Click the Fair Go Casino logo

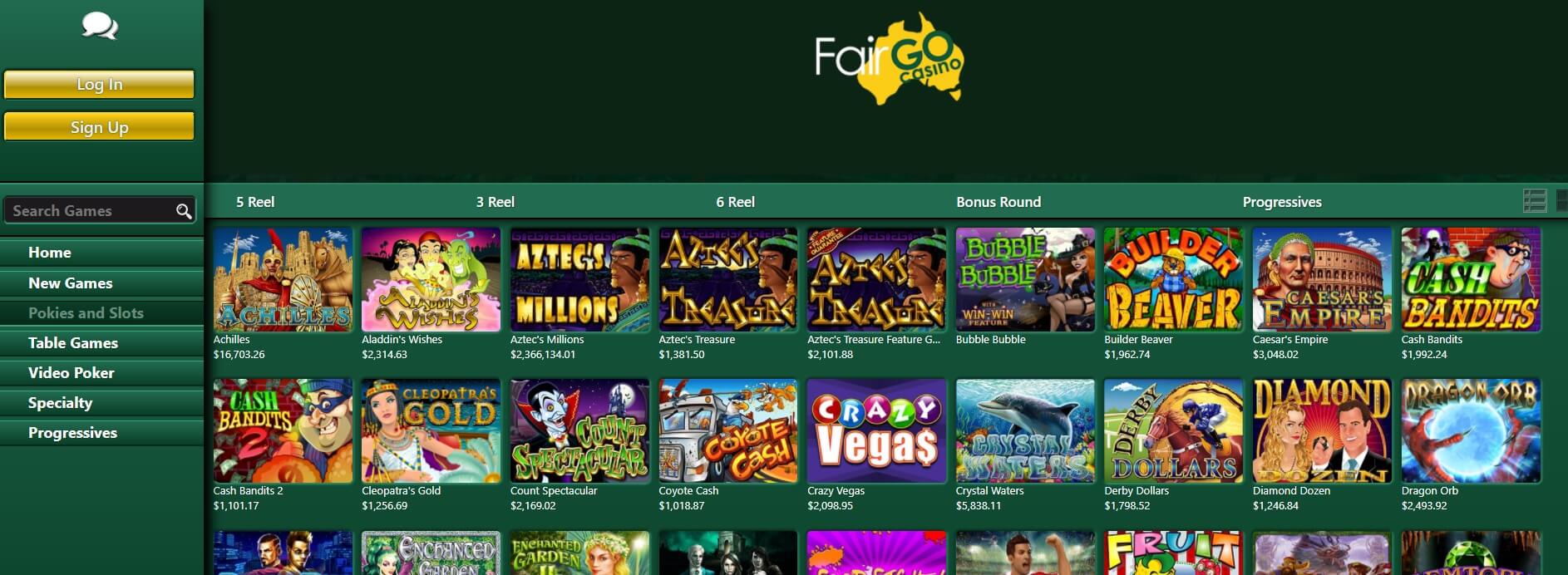tap(889, 58)
